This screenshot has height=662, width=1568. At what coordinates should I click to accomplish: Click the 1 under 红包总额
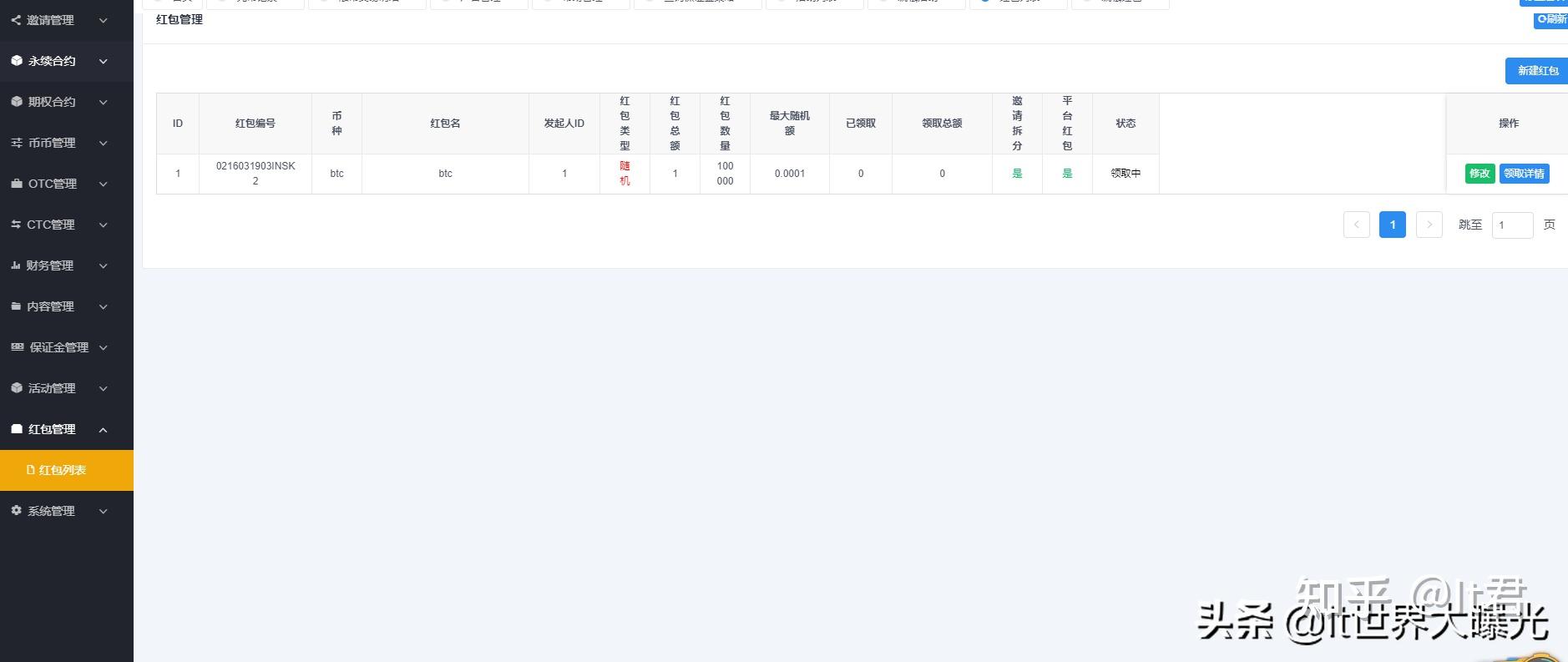675,174
